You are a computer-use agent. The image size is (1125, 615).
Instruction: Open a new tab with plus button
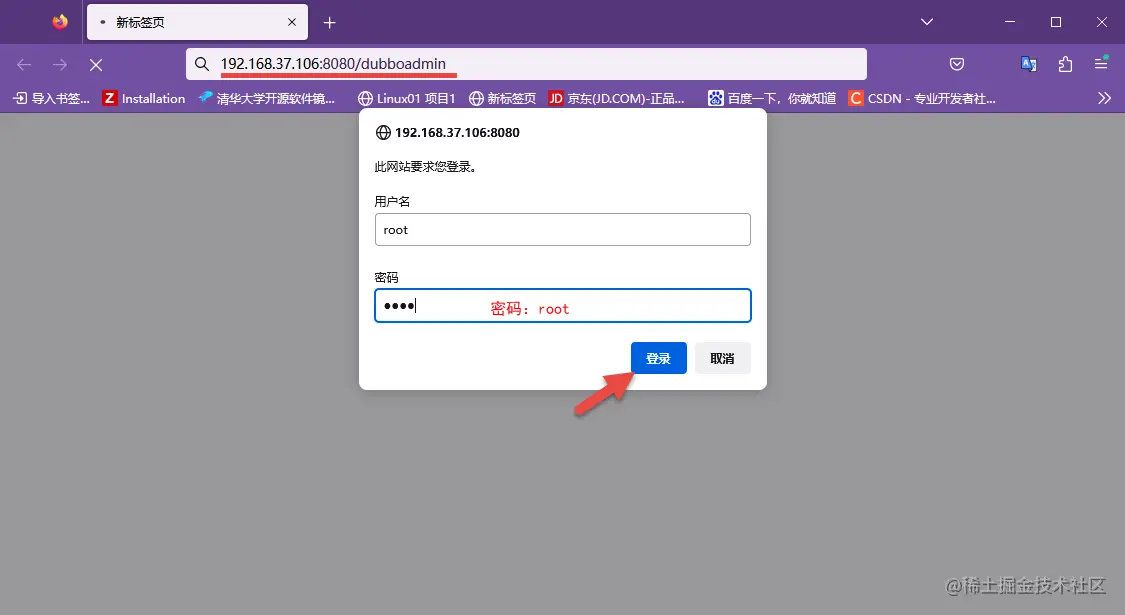pos(329,23)
